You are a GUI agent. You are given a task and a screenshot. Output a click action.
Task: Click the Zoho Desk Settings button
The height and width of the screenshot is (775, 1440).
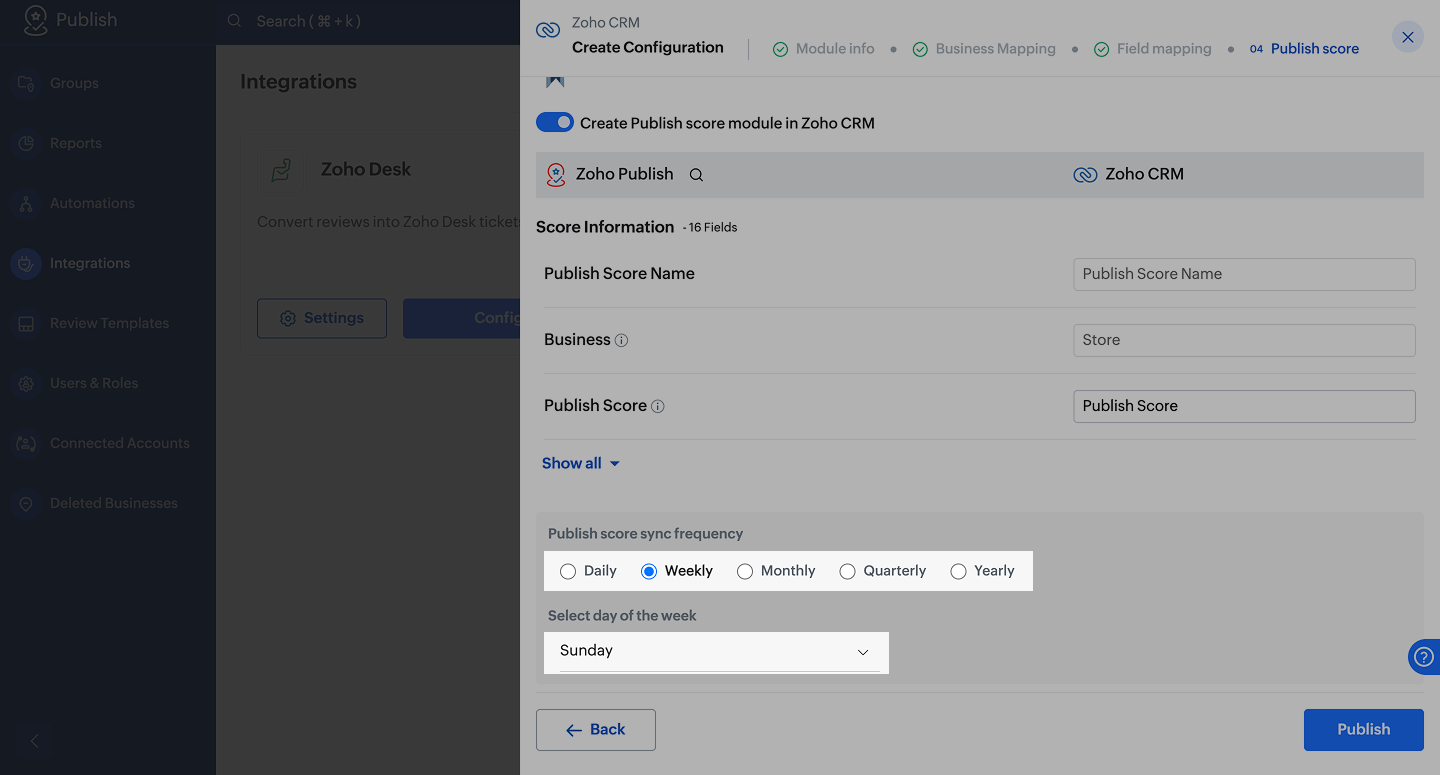[x=322, y=318]
